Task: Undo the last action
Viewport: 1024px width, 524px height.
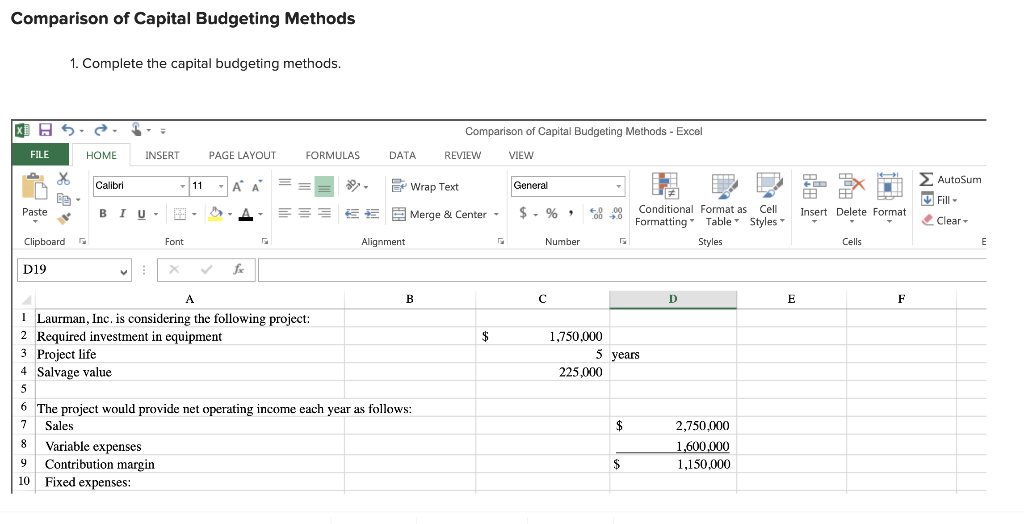Action: (x=68, y=130)
